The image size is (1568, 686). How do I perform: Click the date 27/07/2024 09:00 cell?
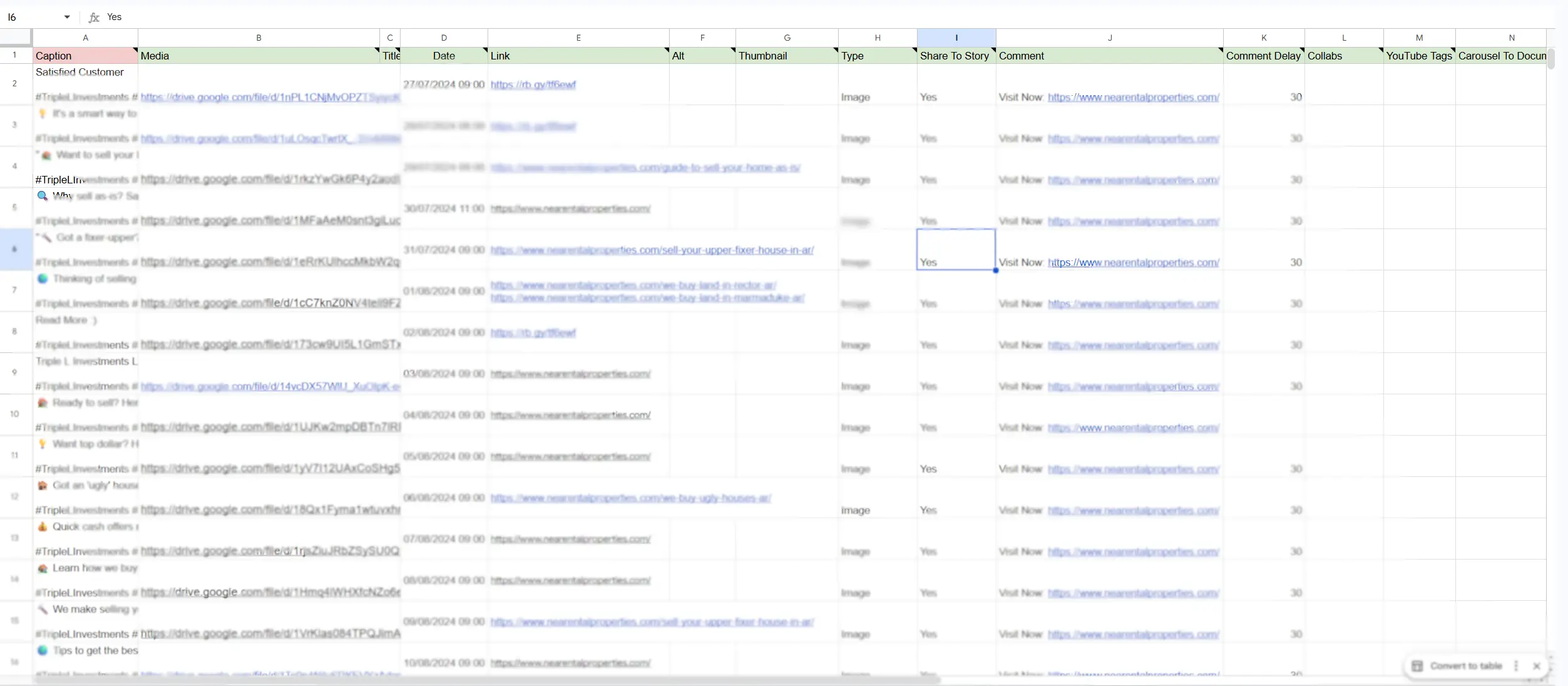pyautogui.click(x=444, y=84)
